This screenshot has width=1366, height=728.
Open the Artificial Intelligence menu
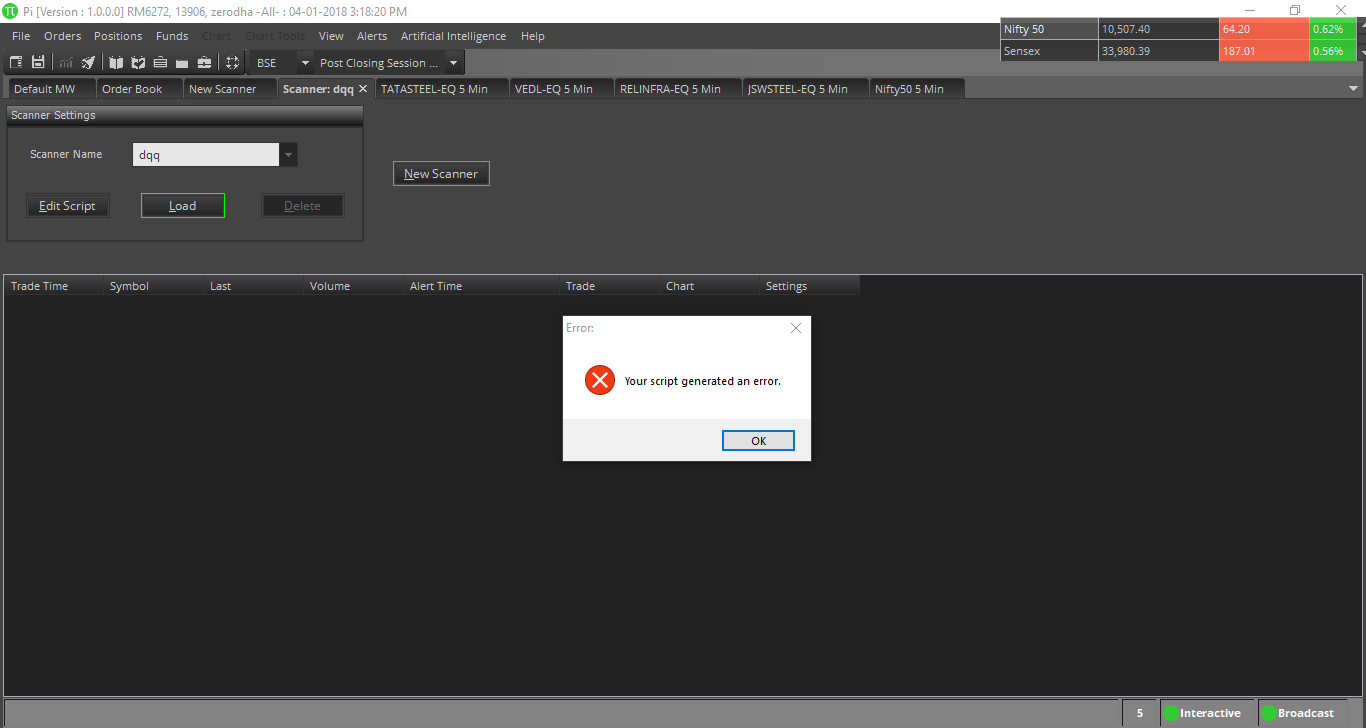(453, 36)
